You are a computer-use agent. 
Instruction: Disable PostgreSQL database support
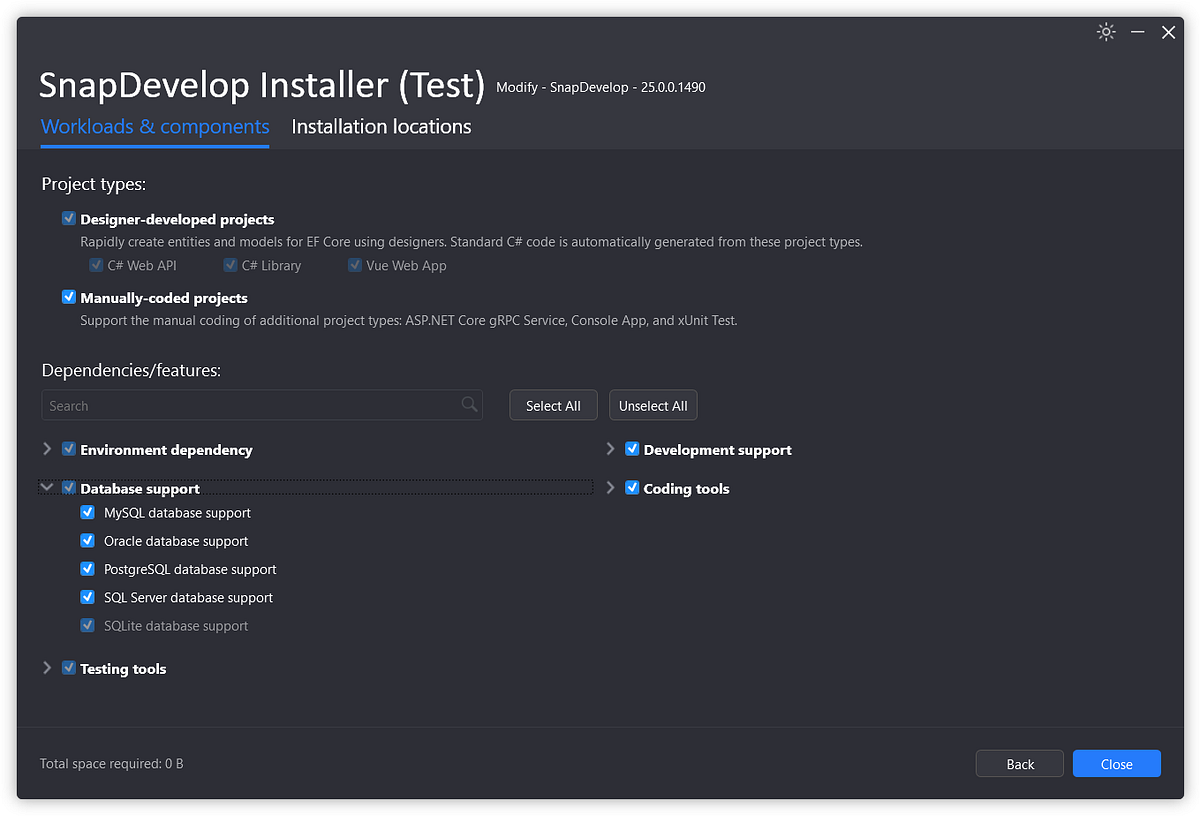click(88, 569)
